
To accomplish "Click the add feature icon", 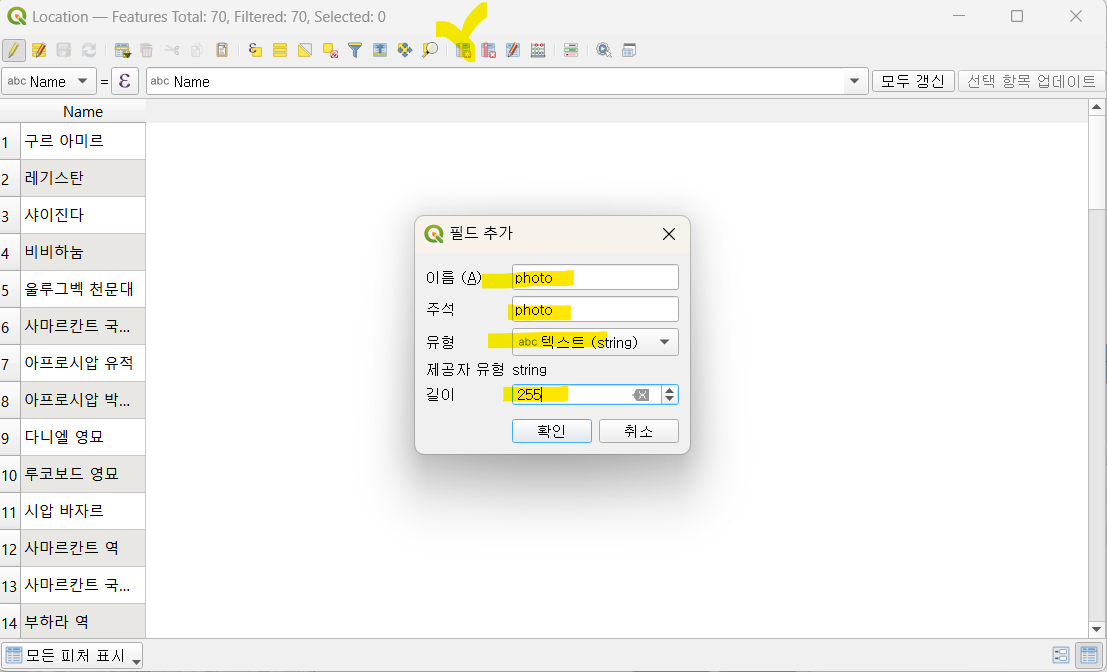I will [122, 50].
